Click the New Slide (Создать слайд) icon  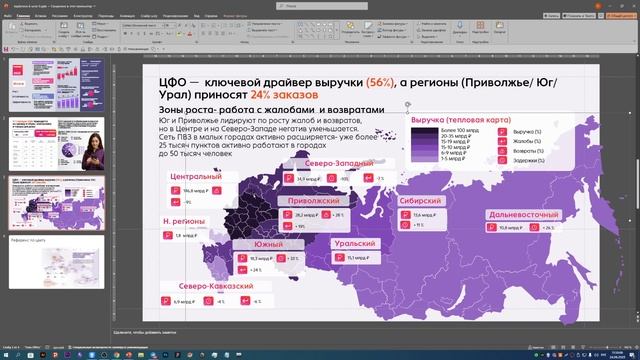[x=64, y=26]
